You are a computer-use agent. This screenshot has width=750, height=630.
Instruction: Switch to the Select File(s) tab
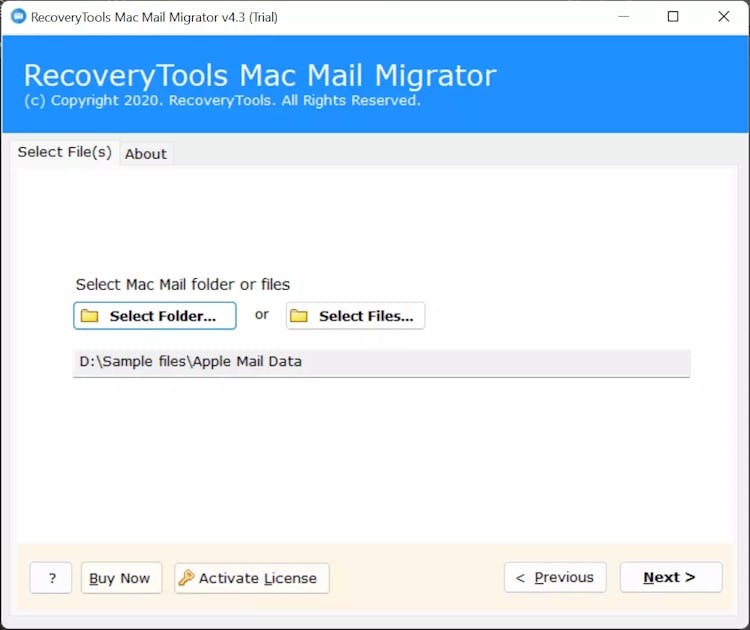[65, 152]
